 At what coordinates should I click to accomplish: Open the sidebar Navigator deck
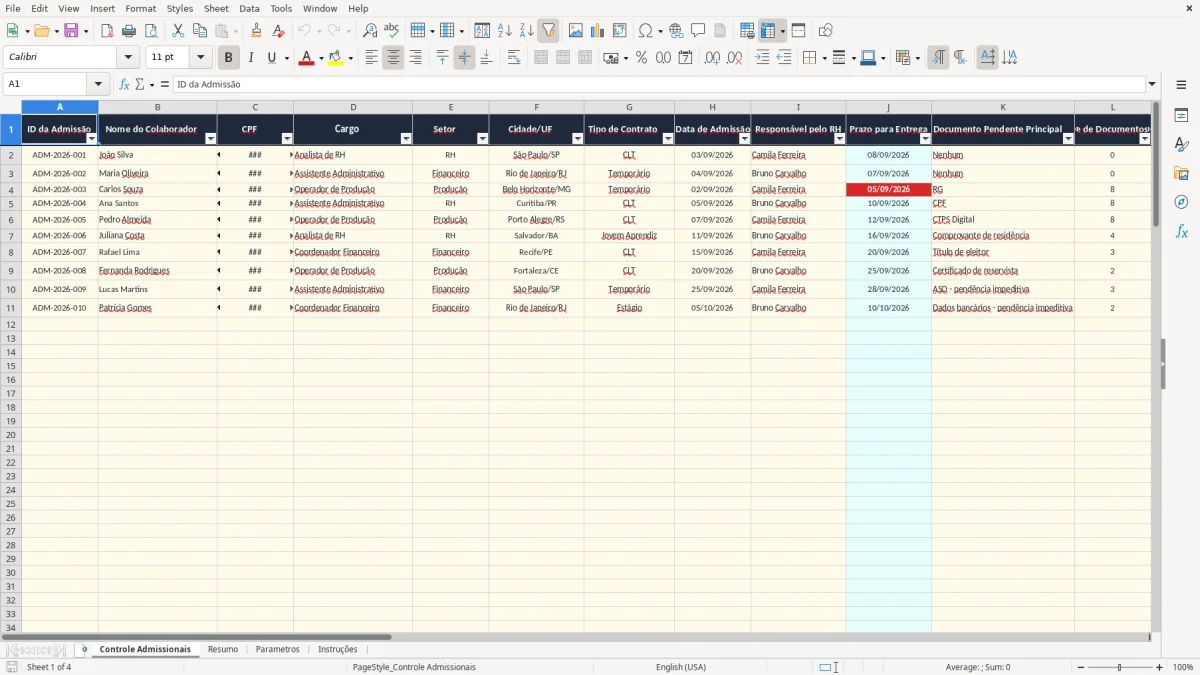1181,202
